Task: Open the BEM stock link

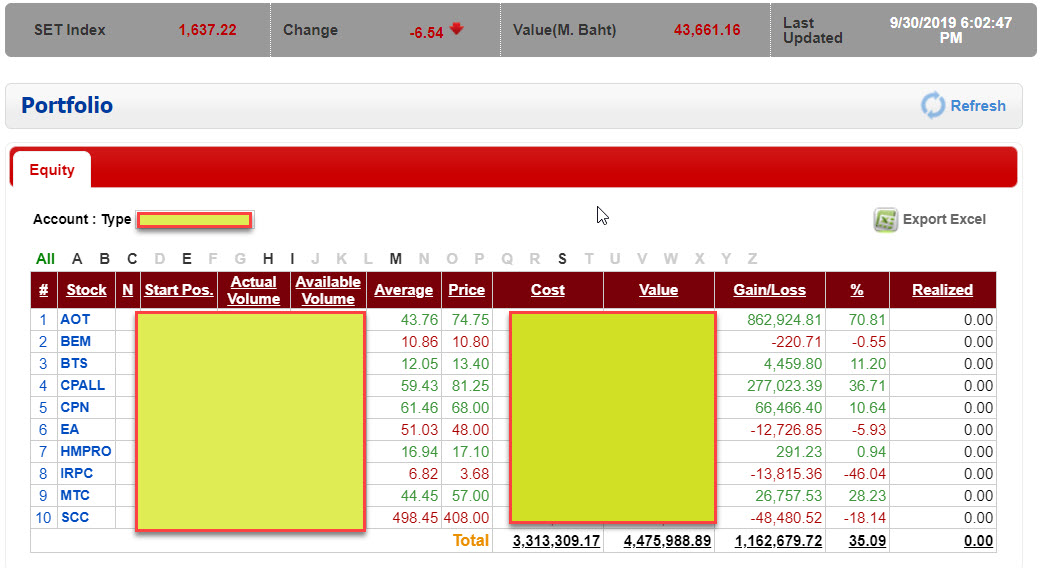Action: tap(75, 341)
